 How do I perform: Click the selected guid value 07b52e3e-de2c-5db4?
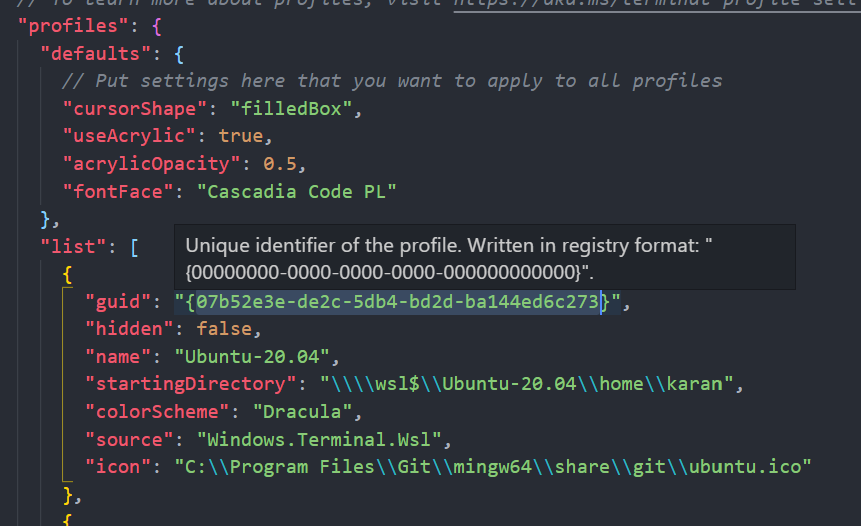click(x=398, y=301)
